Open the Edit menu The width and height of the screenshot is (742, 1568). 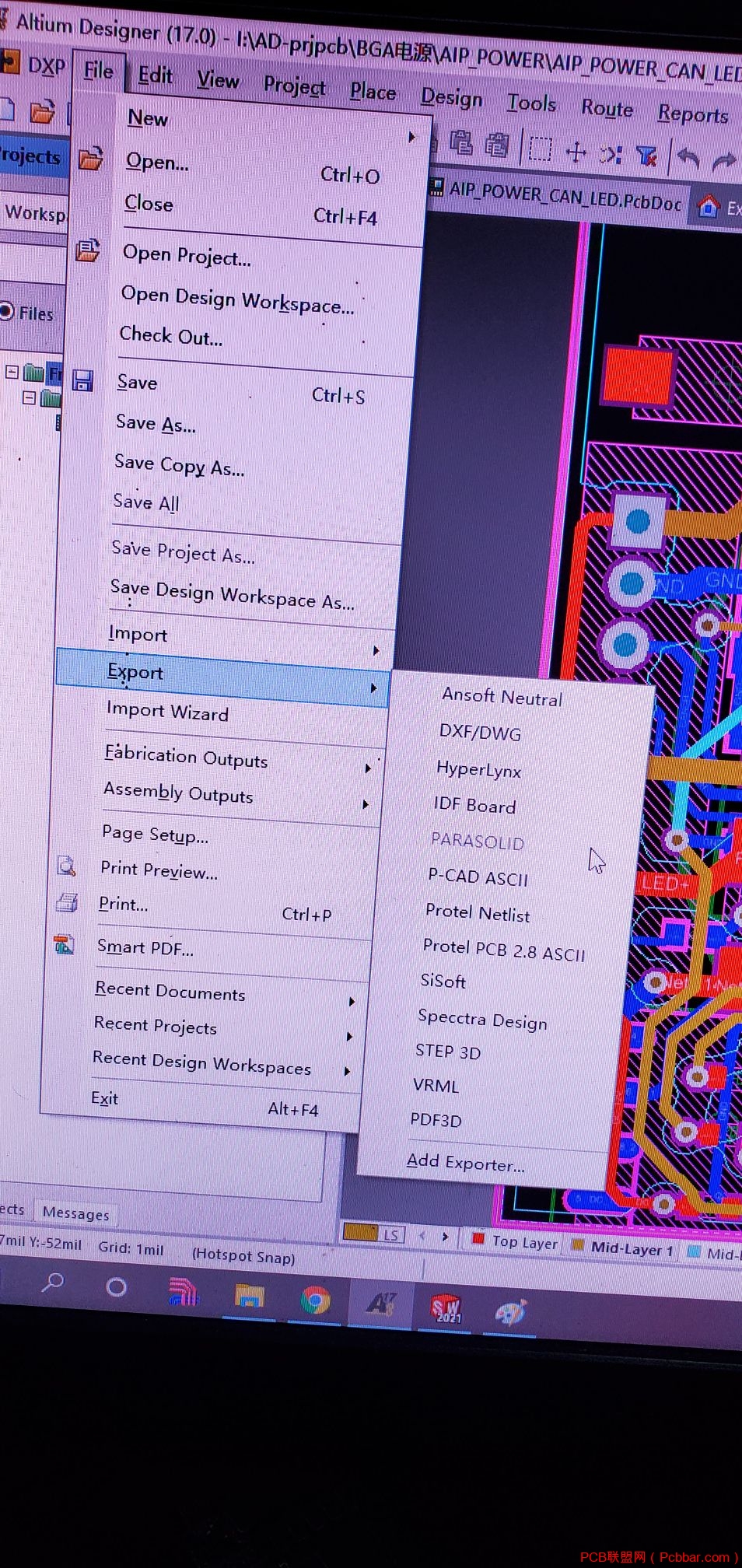point(156,75)
